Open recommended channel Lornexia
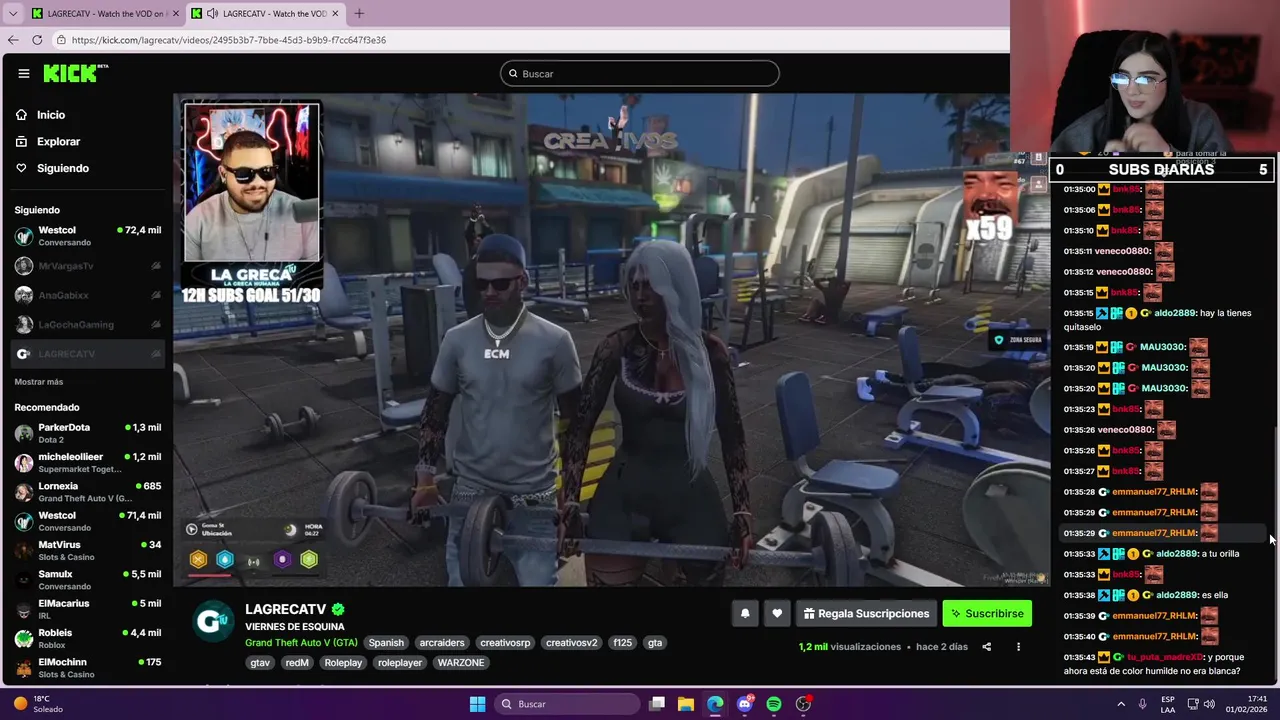1280x720 pixels. click(88, 492)
